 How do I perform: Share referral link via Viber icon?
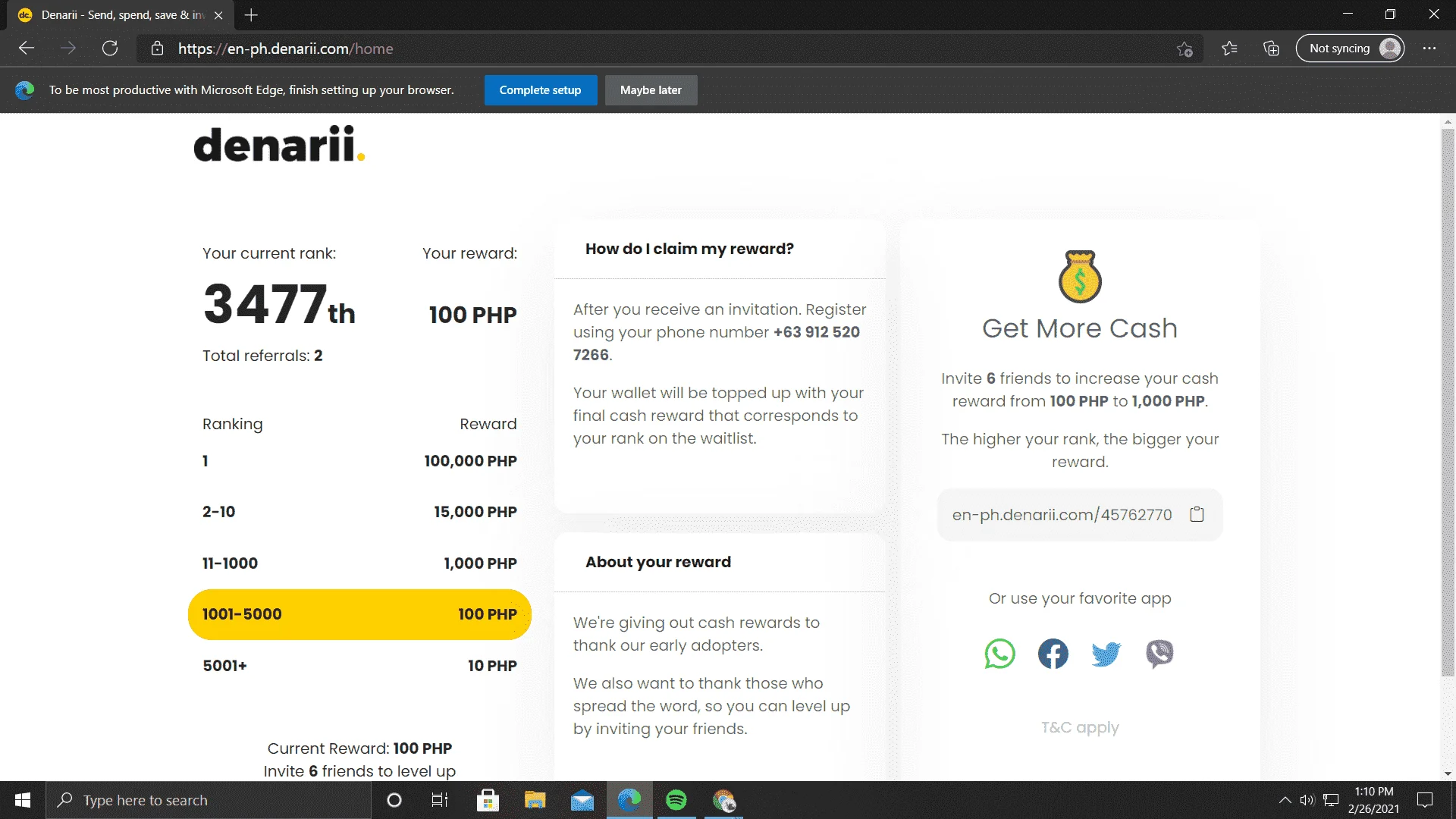tap(1159, 654)
